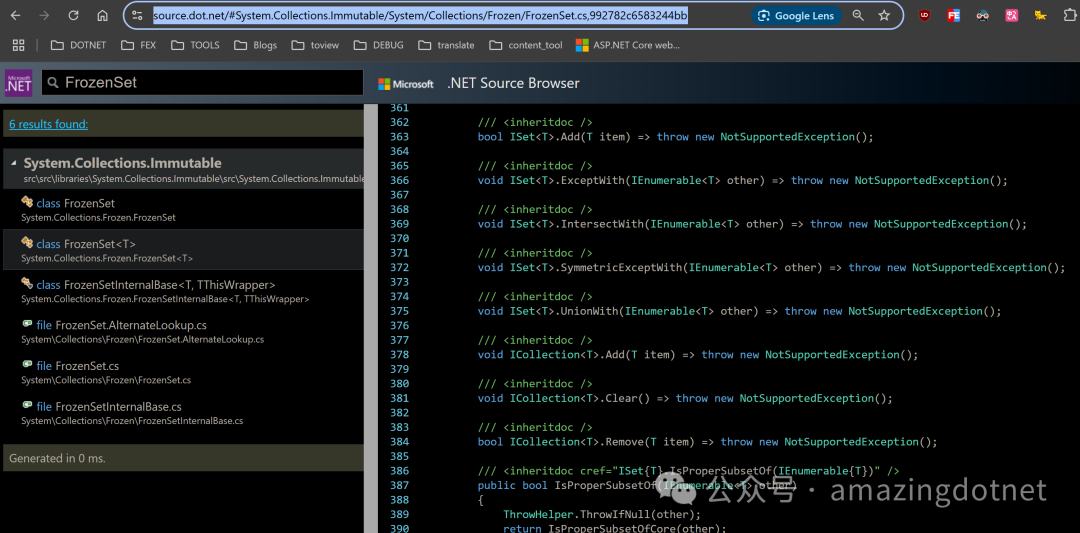Open the apps grid in bookmarks bar

point(18,45)
